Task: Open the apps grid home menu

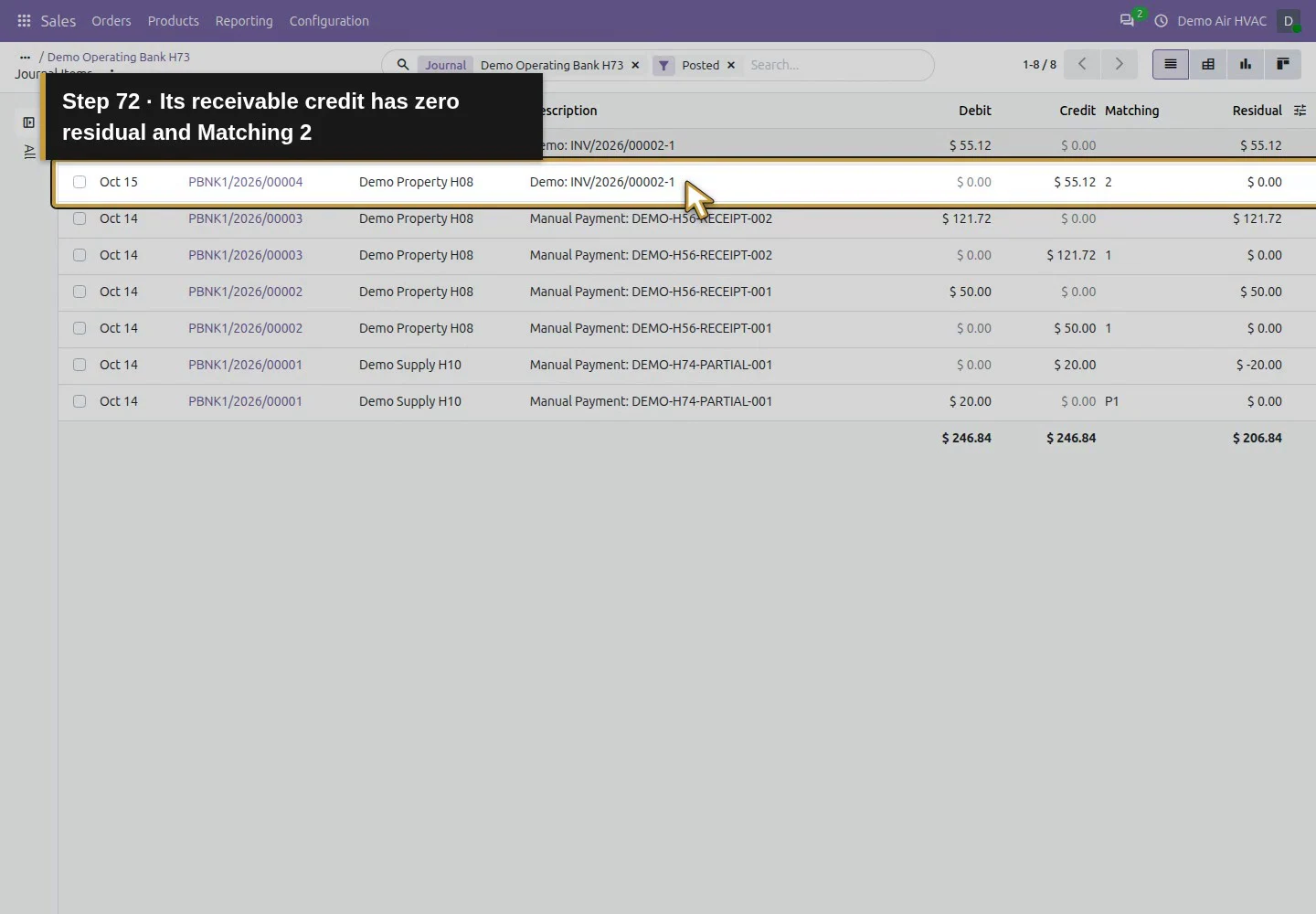Action: pyautogui.click(x=24, y=21)
